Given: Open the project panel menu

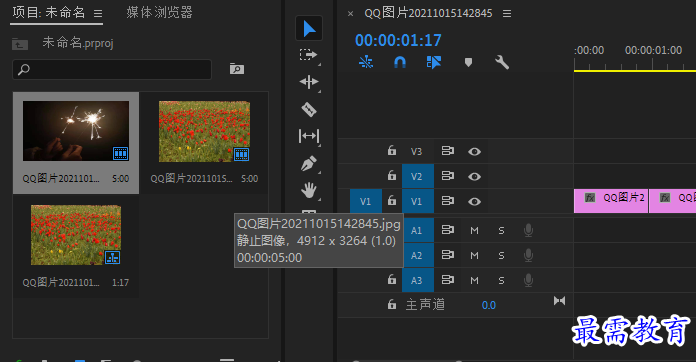Looking at the screenshot, I should coord(98,14).
